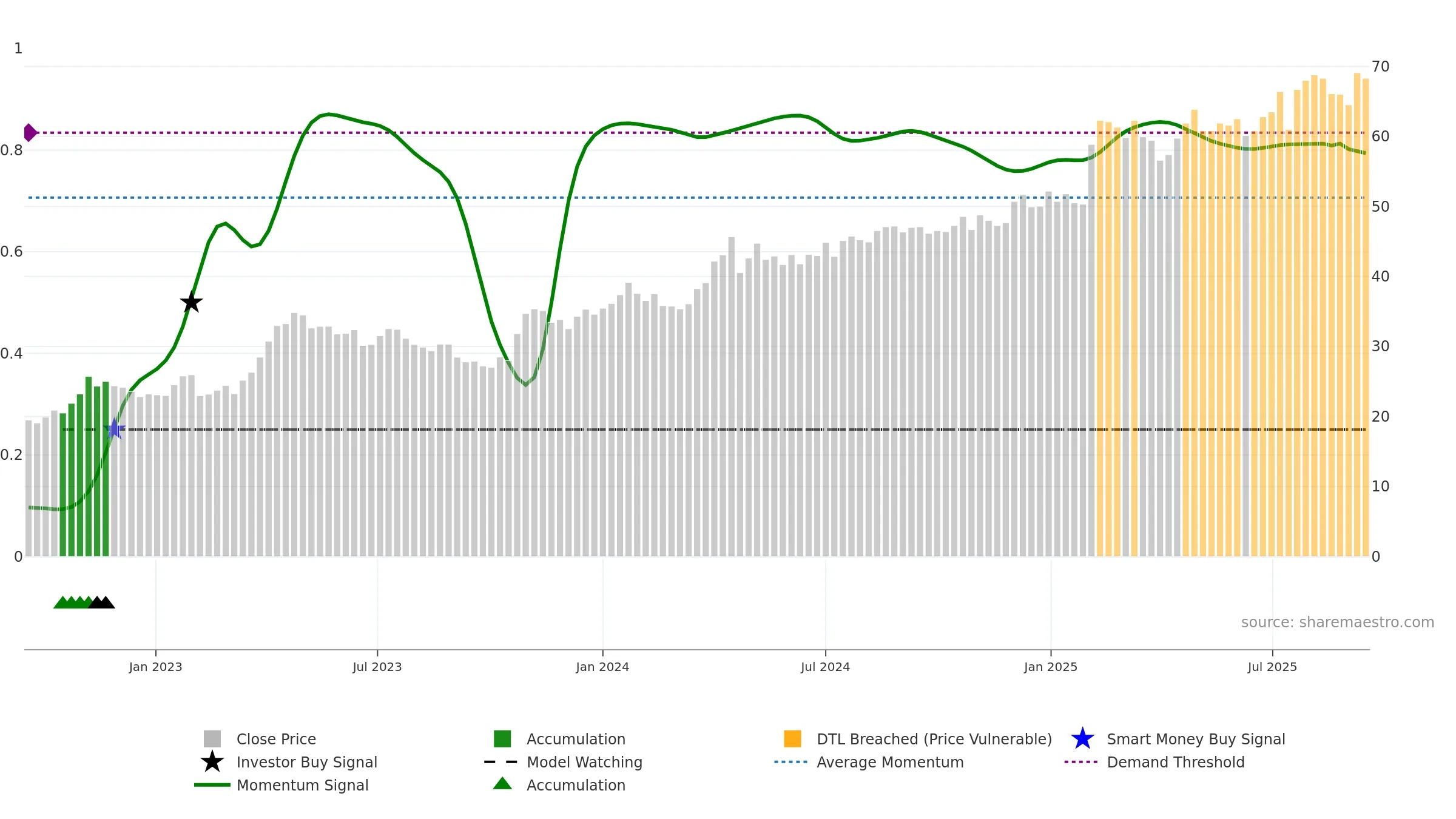
Task: Click the left axis value 1
Action: (18, 49)
